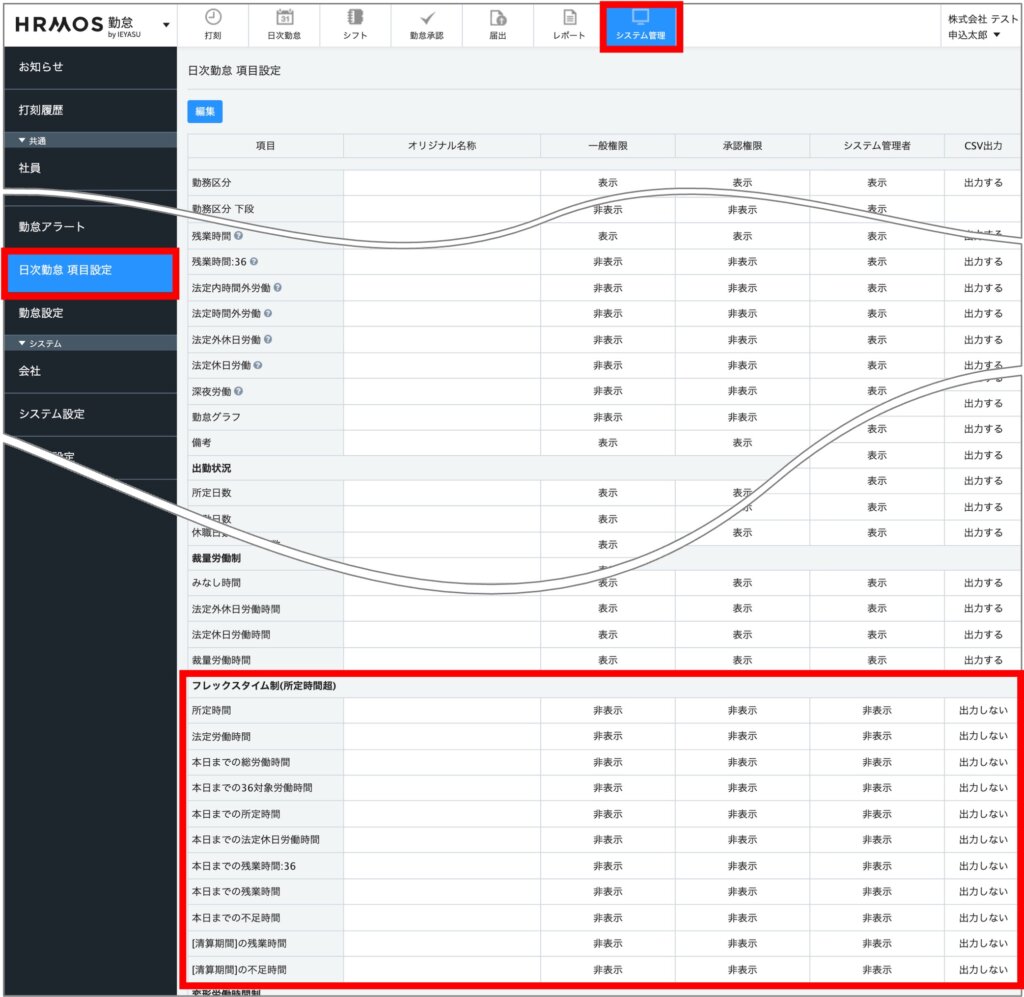
Task: Collapse the システム sidebar section
Action: tap(23, 343)
